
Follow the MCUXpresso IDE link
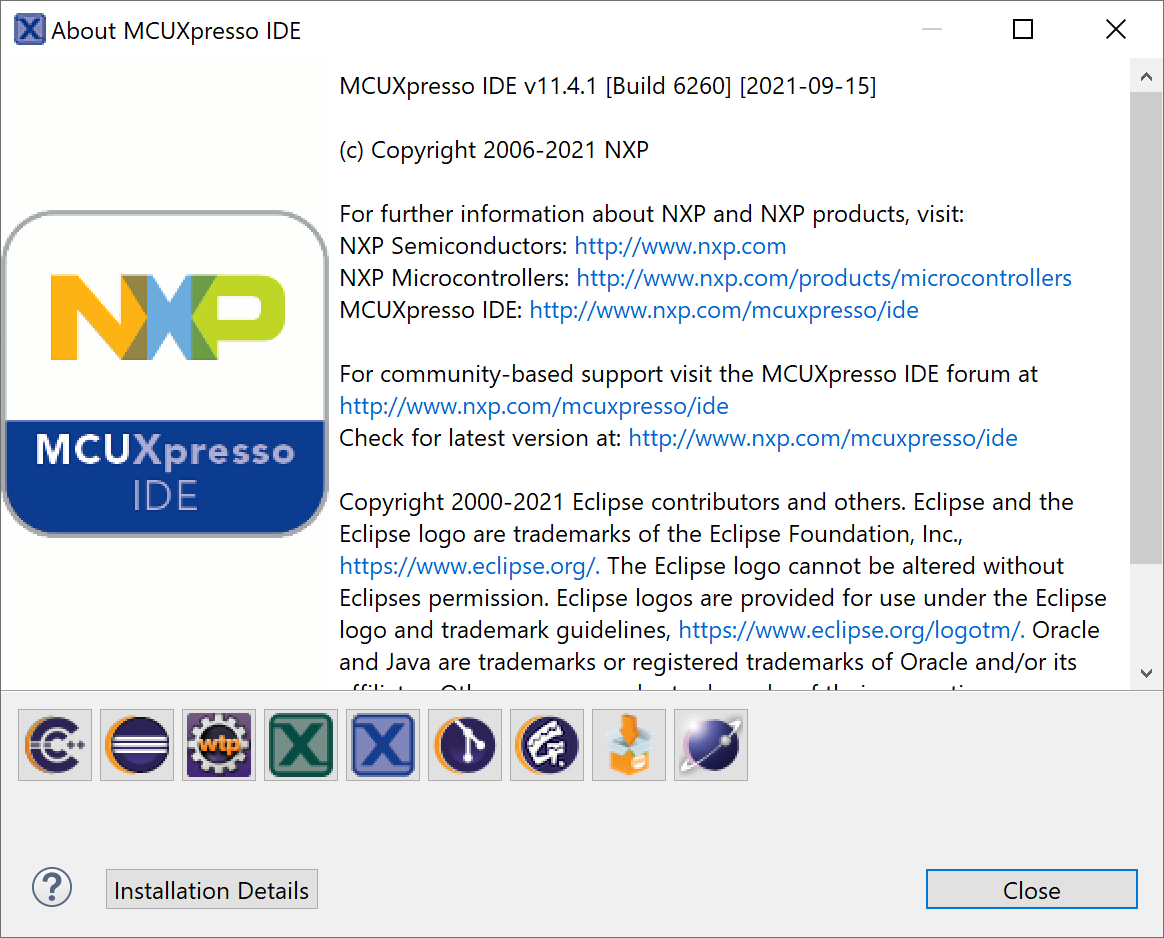click(x=722, y=310)
